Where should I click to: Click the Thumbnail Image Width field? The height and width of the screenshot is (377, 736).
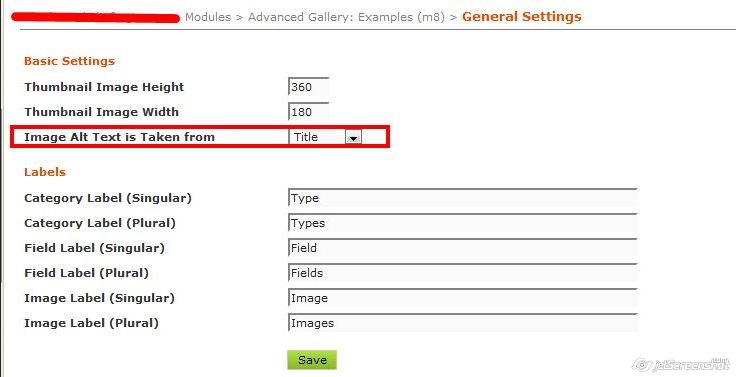pyautogui.click(x=308, y=112)
